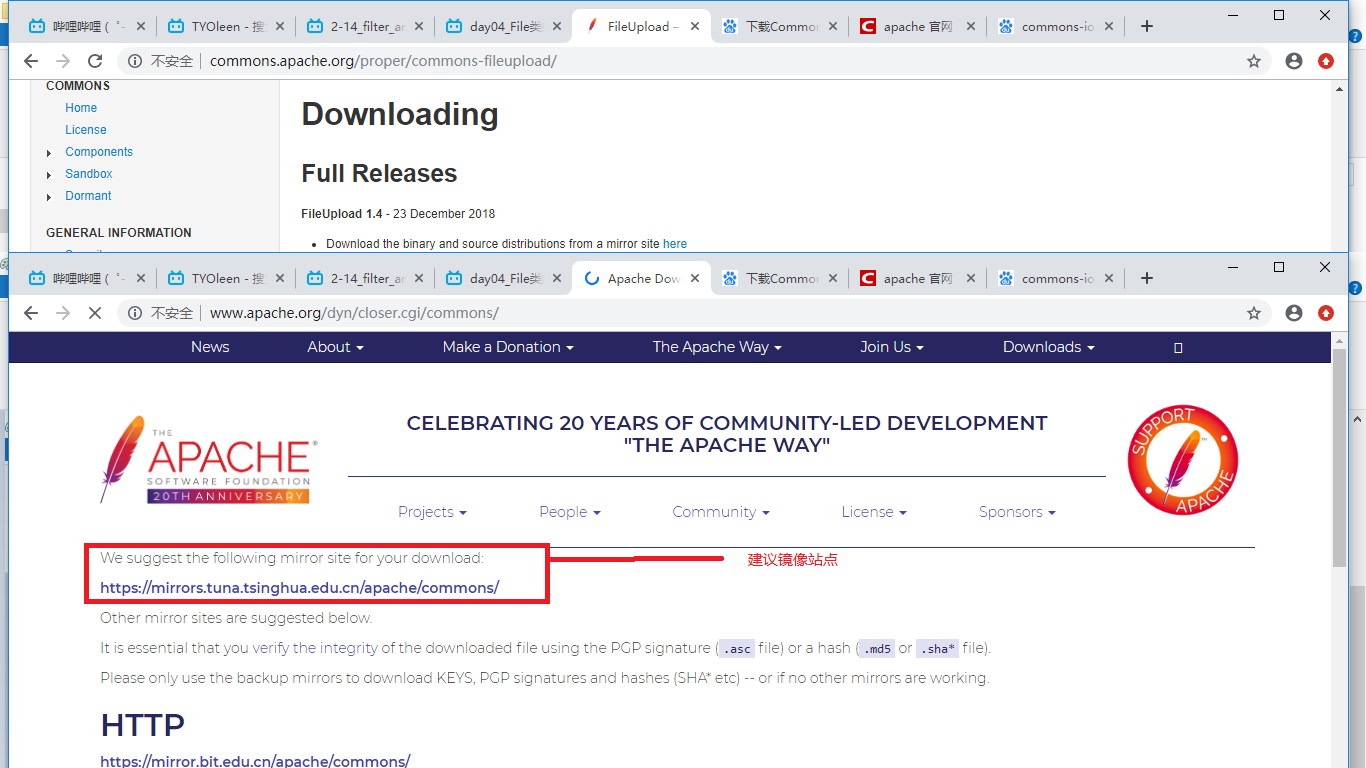Open the Dormant link in the Commons sidebar

point(88,196)
